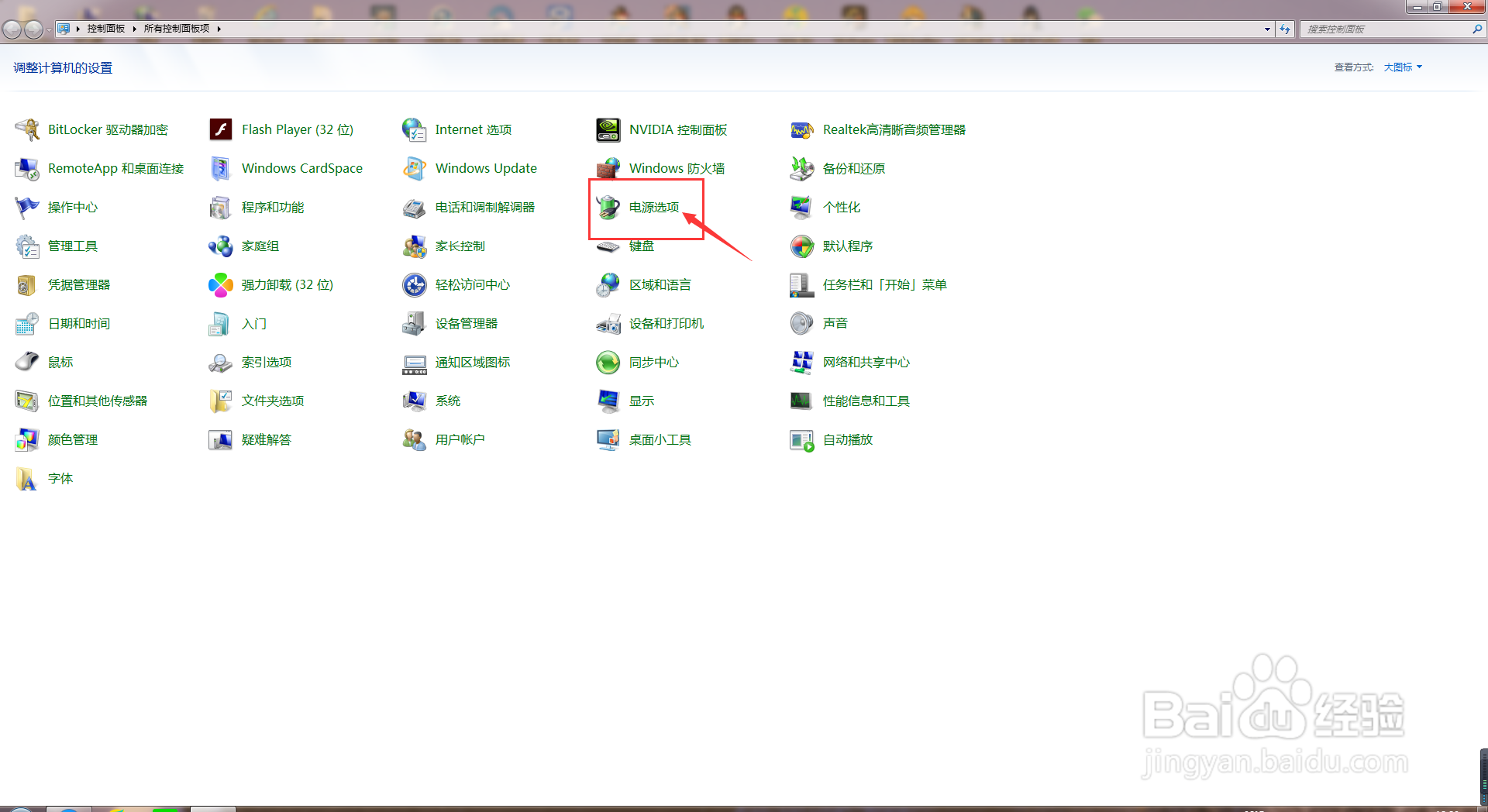Viewport: 1488px width, 812px height.
Task: Open 家庭组 icon
Action: (221, 246)
